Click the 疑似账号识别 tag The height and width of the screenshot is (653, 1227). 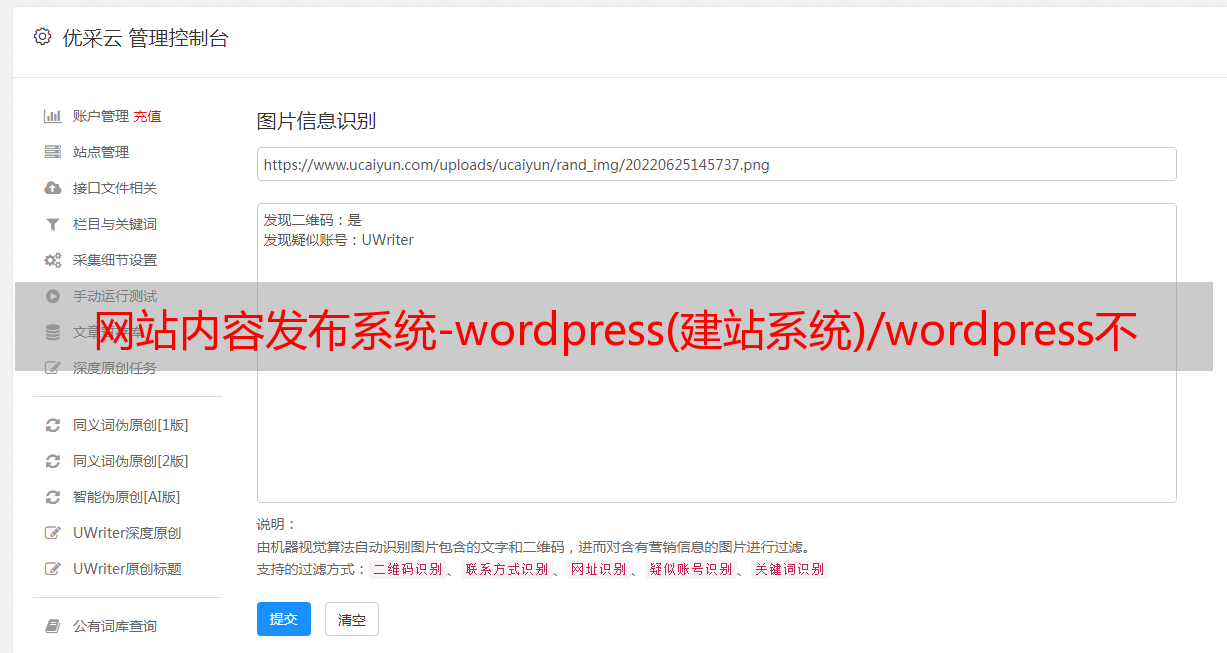pyautogui.click(x=690, y=569)
